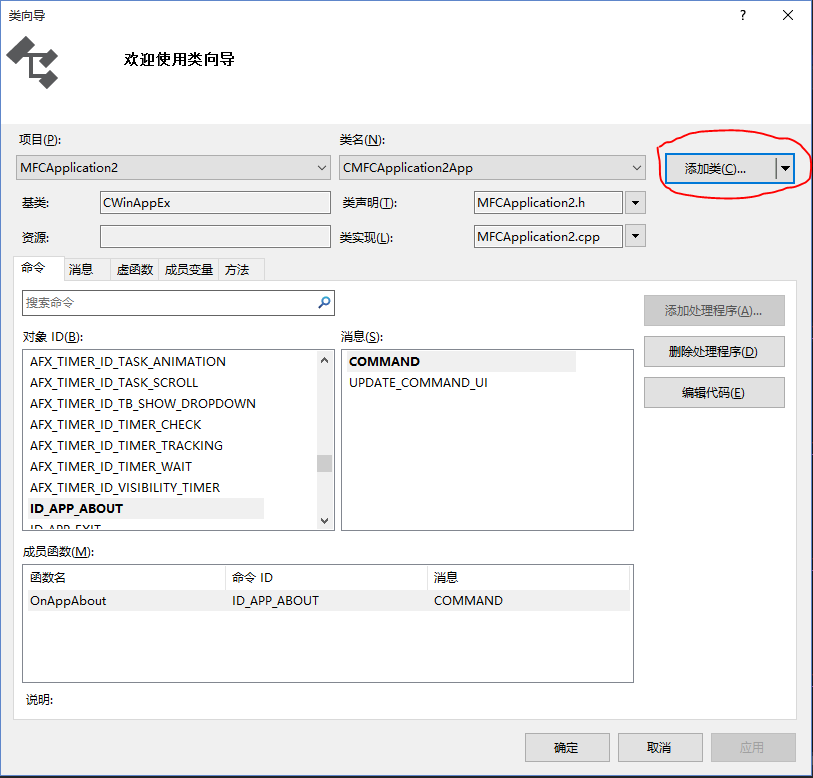Select AFX_TIMER_ID_TASK_ANIMATION in object ID list

click(128, 362)
